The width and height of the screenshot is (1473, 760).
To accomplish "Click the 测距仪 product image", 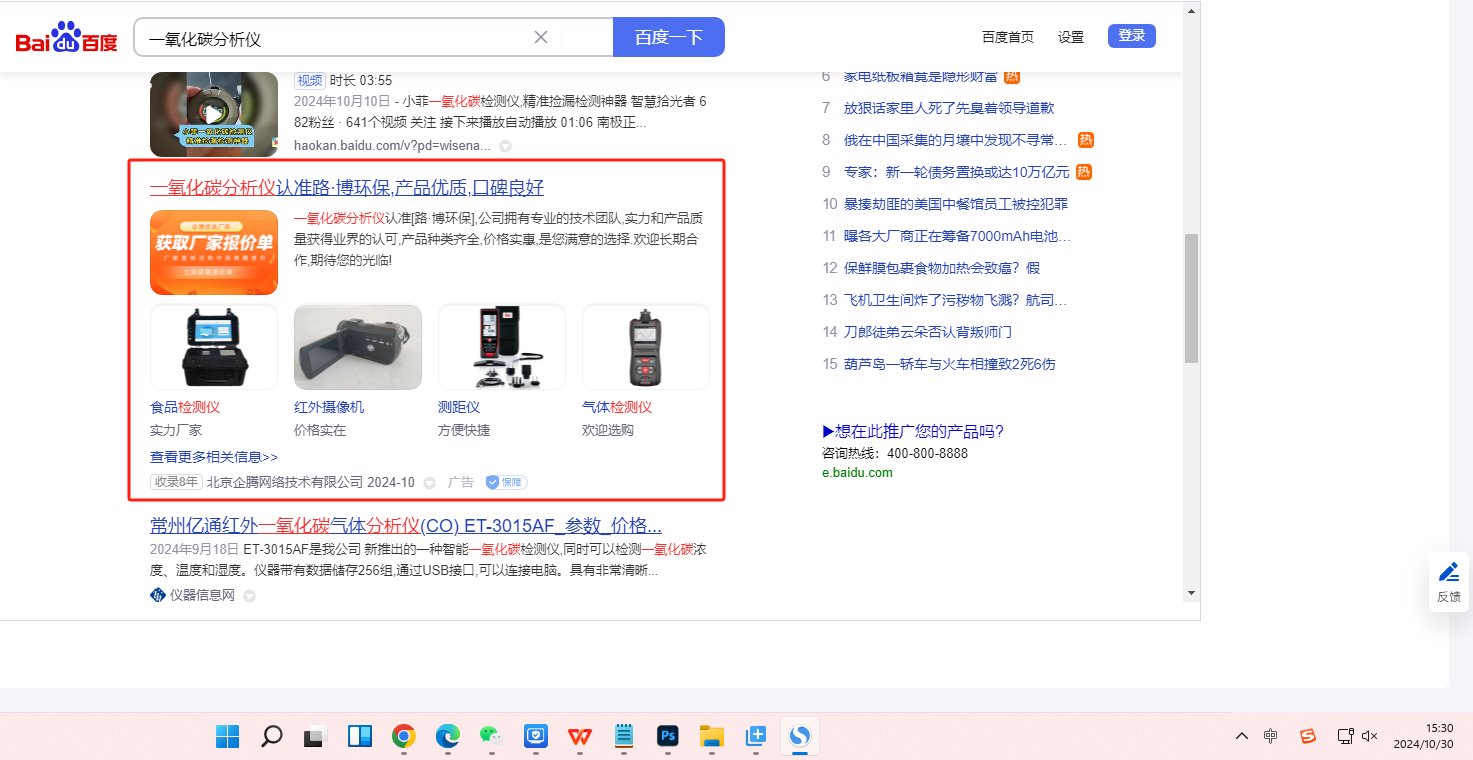I will [x=502, y=347].
